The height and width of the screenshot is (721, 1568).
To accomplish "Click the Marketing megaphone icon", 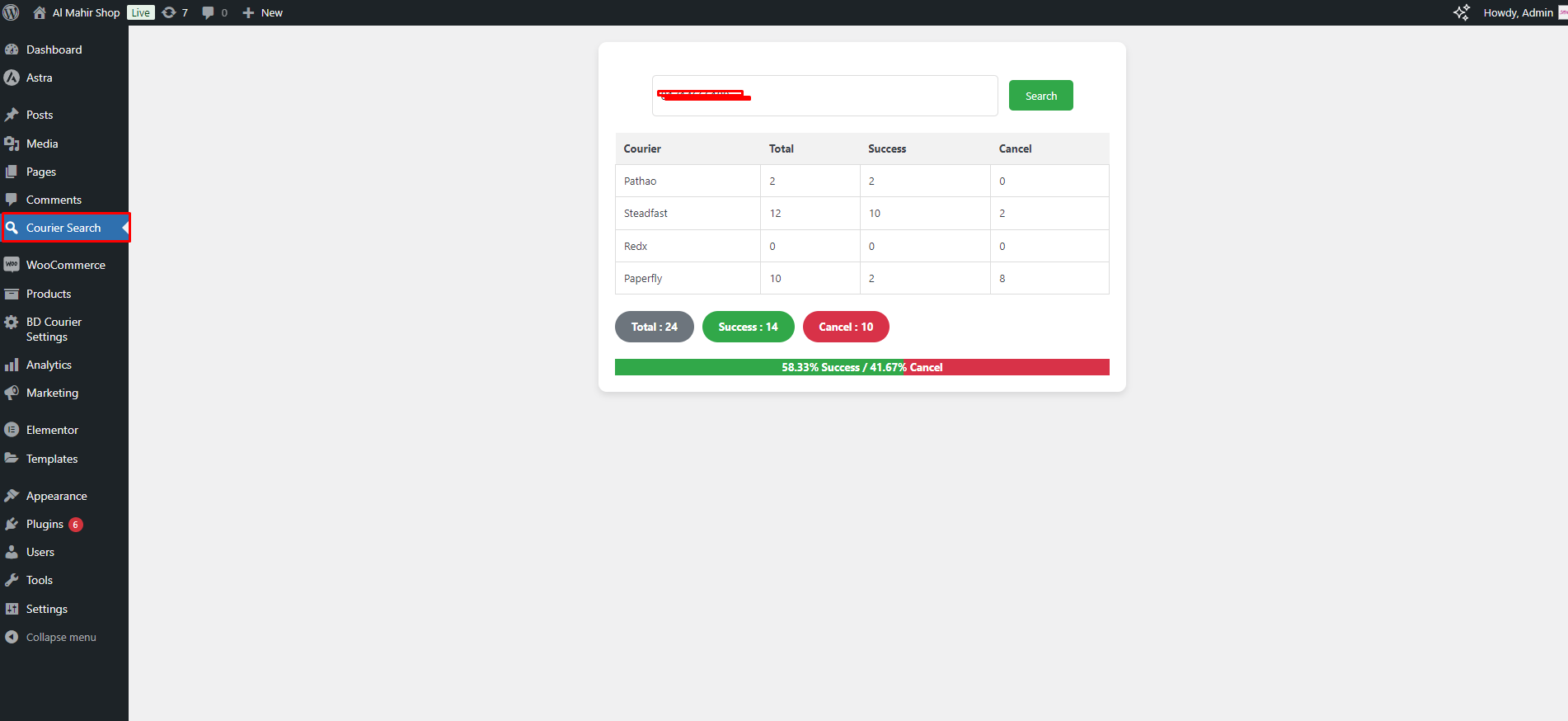I will [12, 393].
